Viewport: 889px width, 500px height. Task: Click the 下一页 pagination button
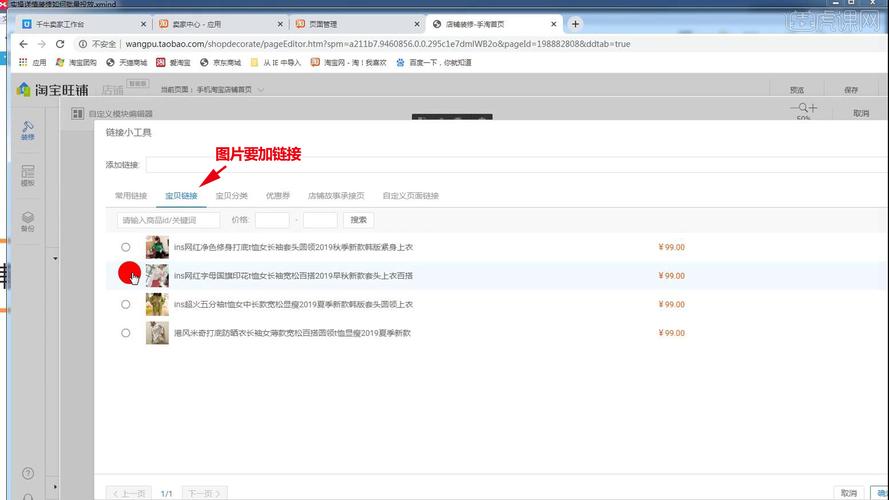(x=204, y=493)
